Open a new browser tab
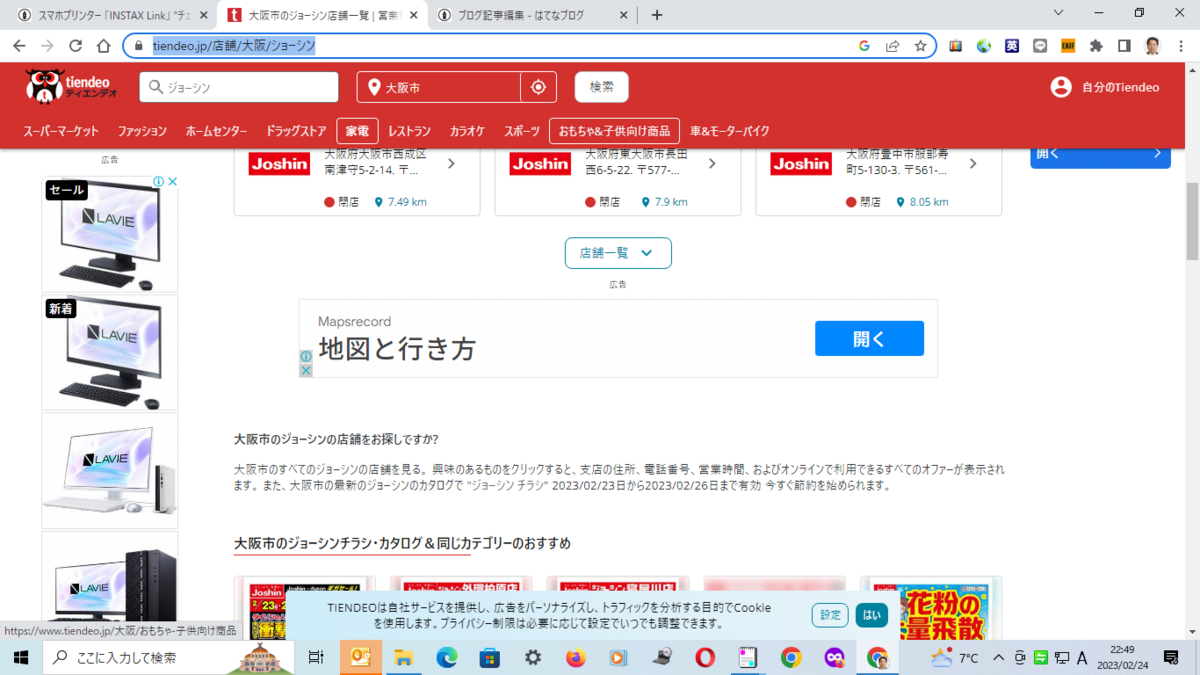The height and width of the screenshot is (675, 1200). click(x=656, y=15)
